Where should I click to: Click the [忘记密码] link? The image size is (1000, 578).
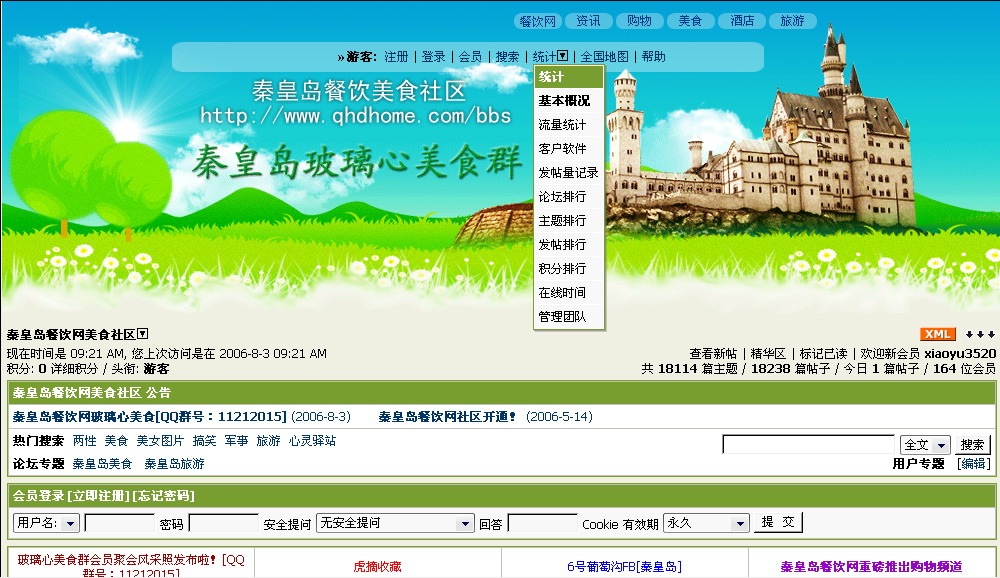[163, 496]
